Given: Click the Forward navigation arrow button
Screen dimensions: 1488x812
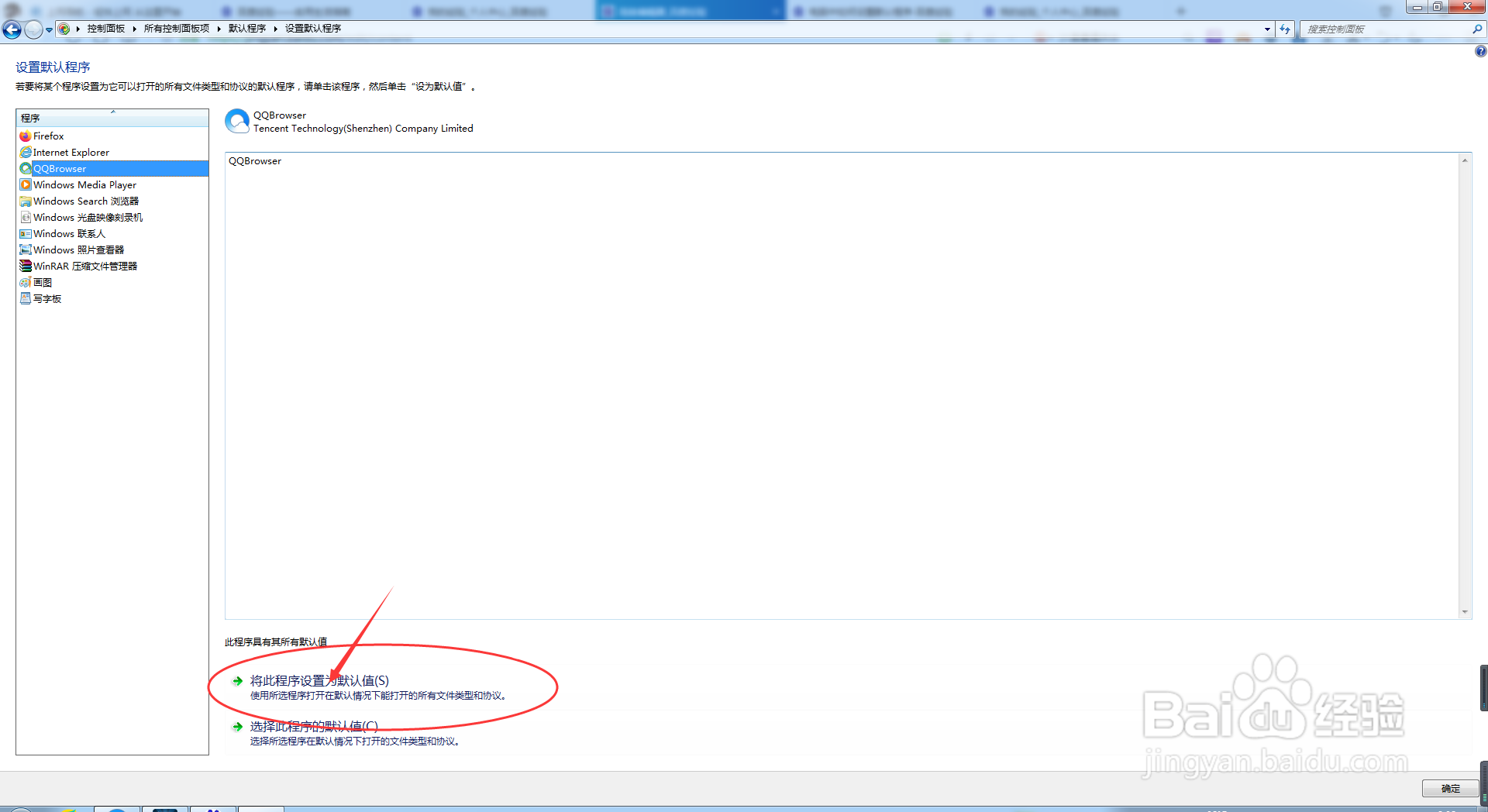Looking at the screenshot, I should 33,29.
